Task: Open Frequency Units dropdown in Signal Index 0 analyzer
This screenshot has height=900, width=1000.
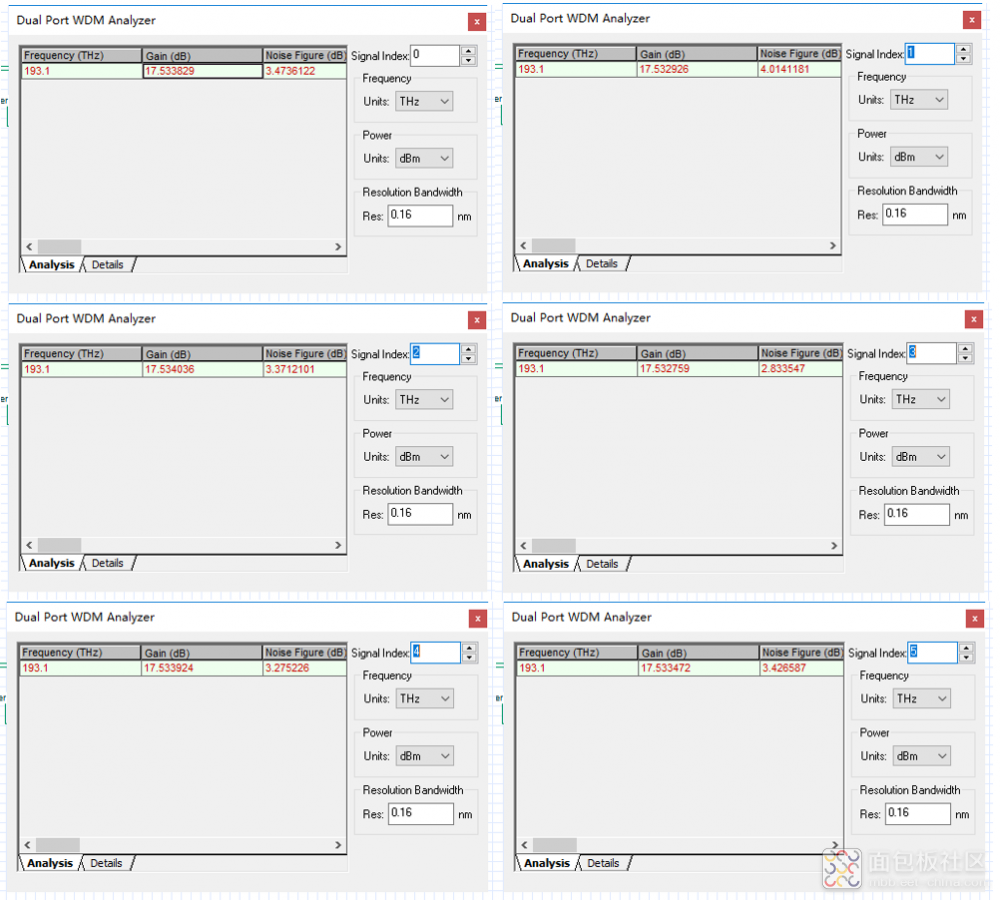Action: [x=424, y=101]
